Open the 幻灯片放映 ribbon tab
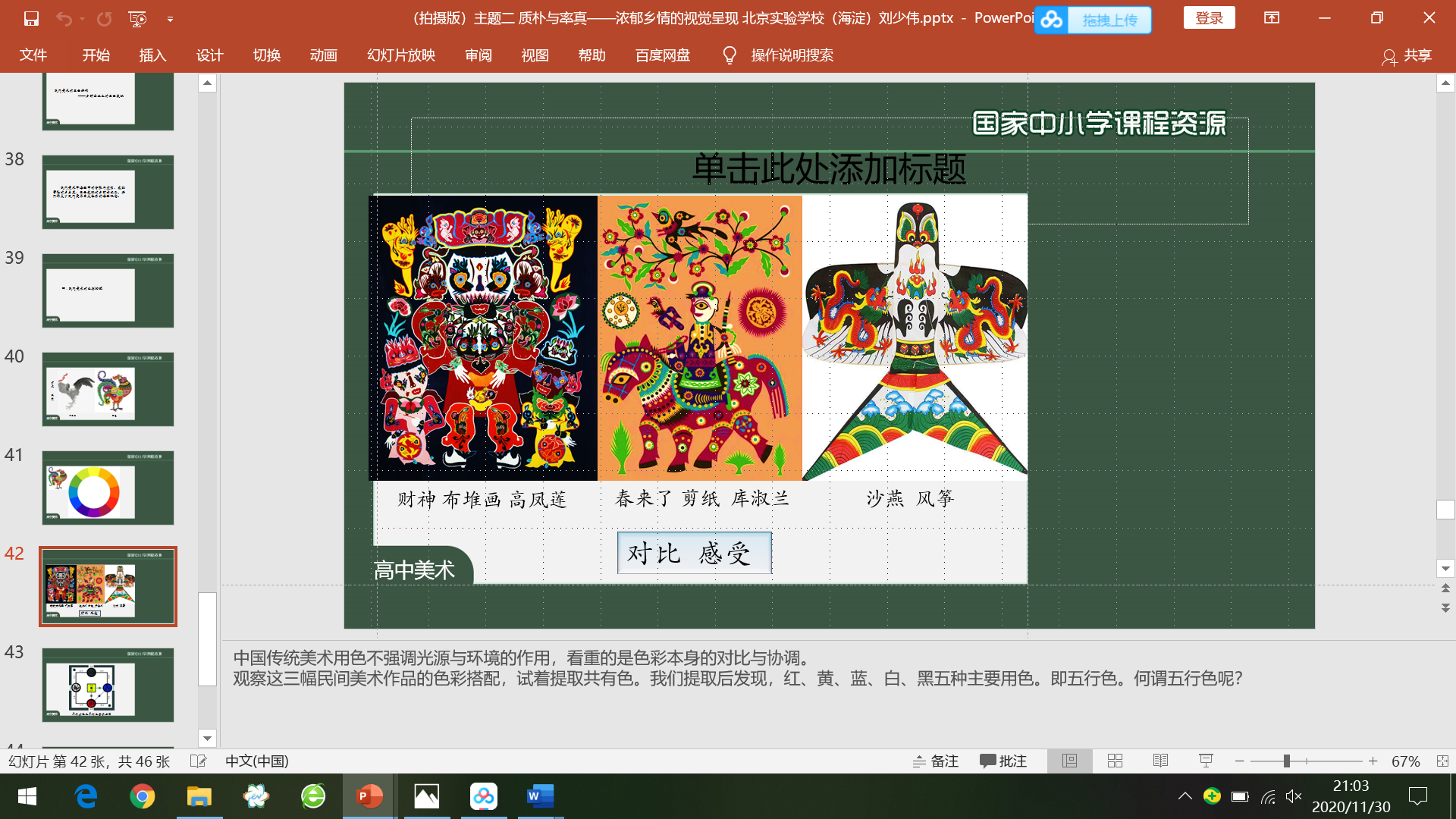 pos(400,55)
